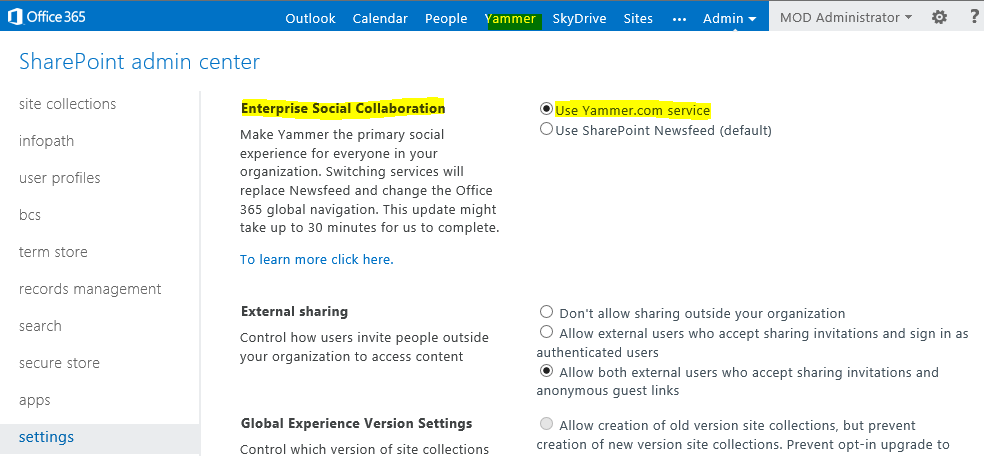This screenshot has width=984, height=456.
Task: Open Yammer from the navigation bar
Action: click(510, 18)
